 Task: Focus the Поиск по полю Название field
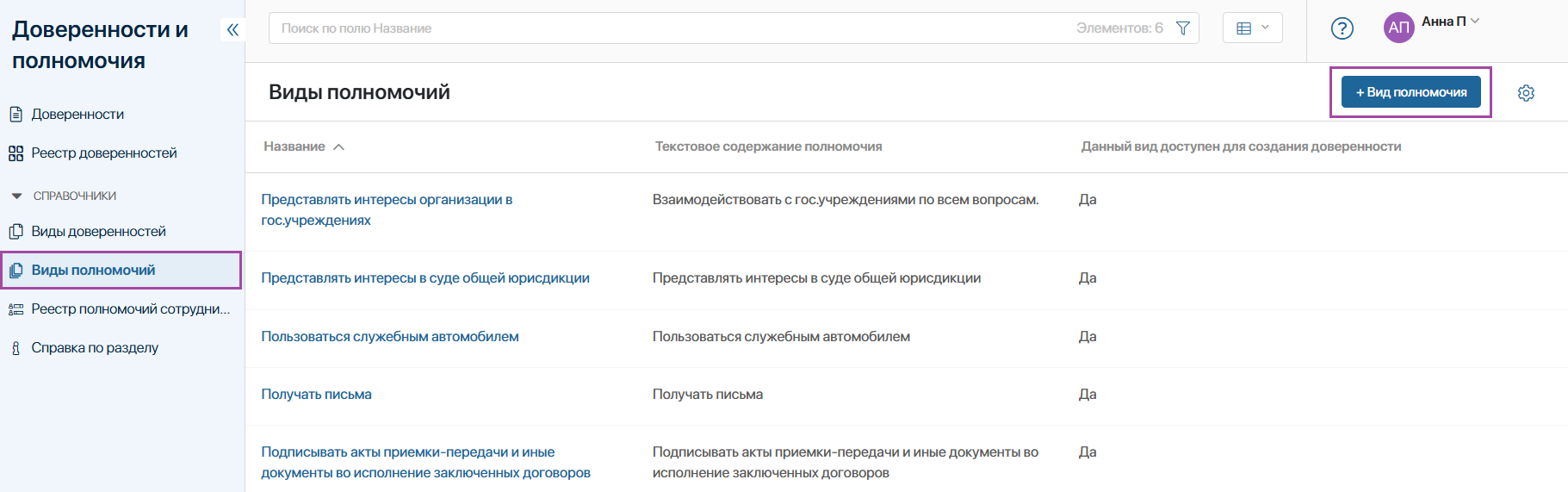[x=672, y=28]
